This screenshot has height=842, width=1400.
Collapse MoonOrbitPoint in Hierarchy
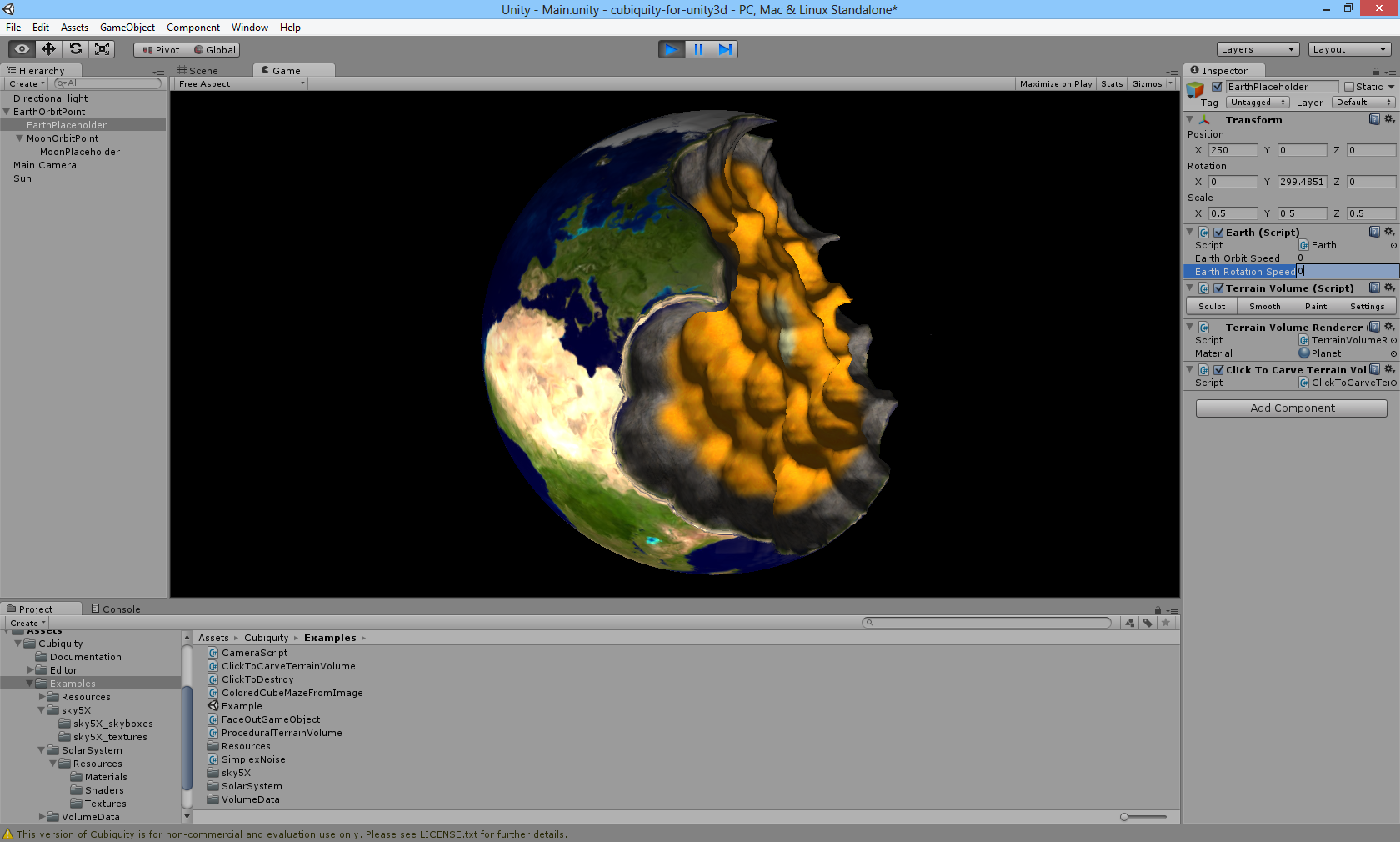click(x=20, y=138)
